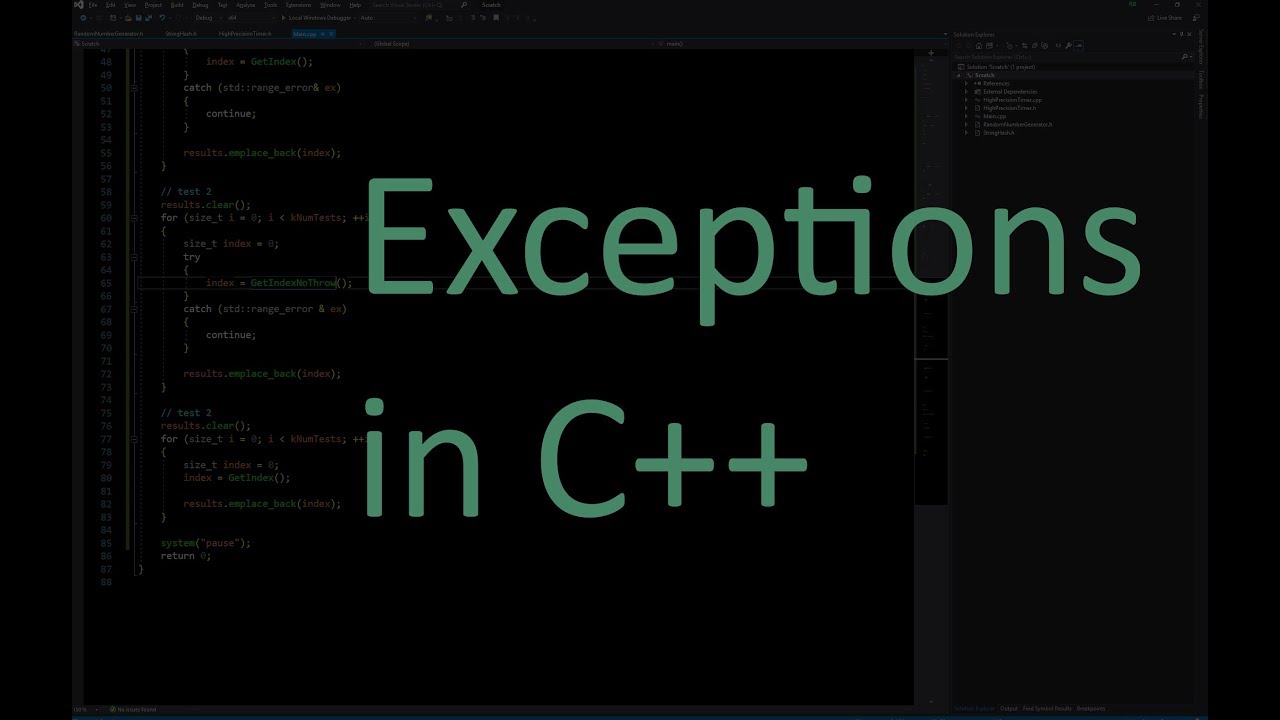Open the Debug configuration dropdown

point(208,18)
